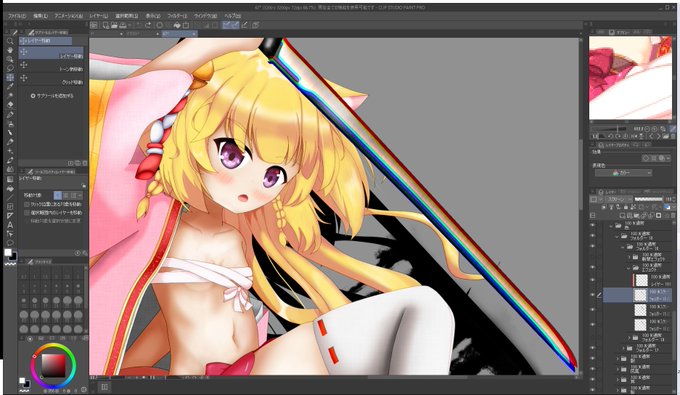The width and height of the screenshot is (680, 395).
Task: Open the 表現色 カラー dropdown
Action: pos(623,173)
